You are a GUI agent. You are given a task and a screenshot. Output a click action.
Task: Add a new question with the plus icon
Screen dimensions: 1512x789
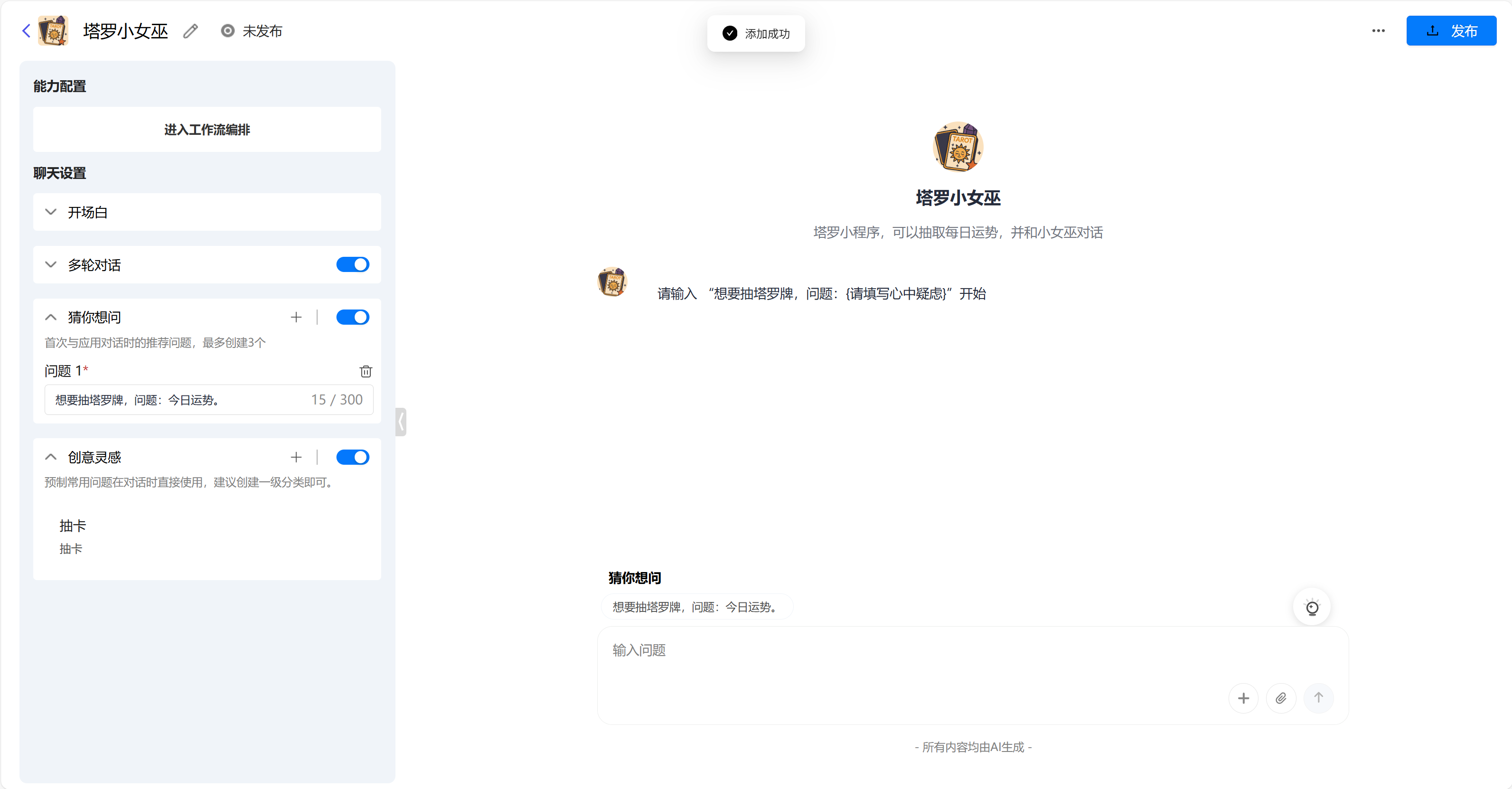tap(296, 317)
